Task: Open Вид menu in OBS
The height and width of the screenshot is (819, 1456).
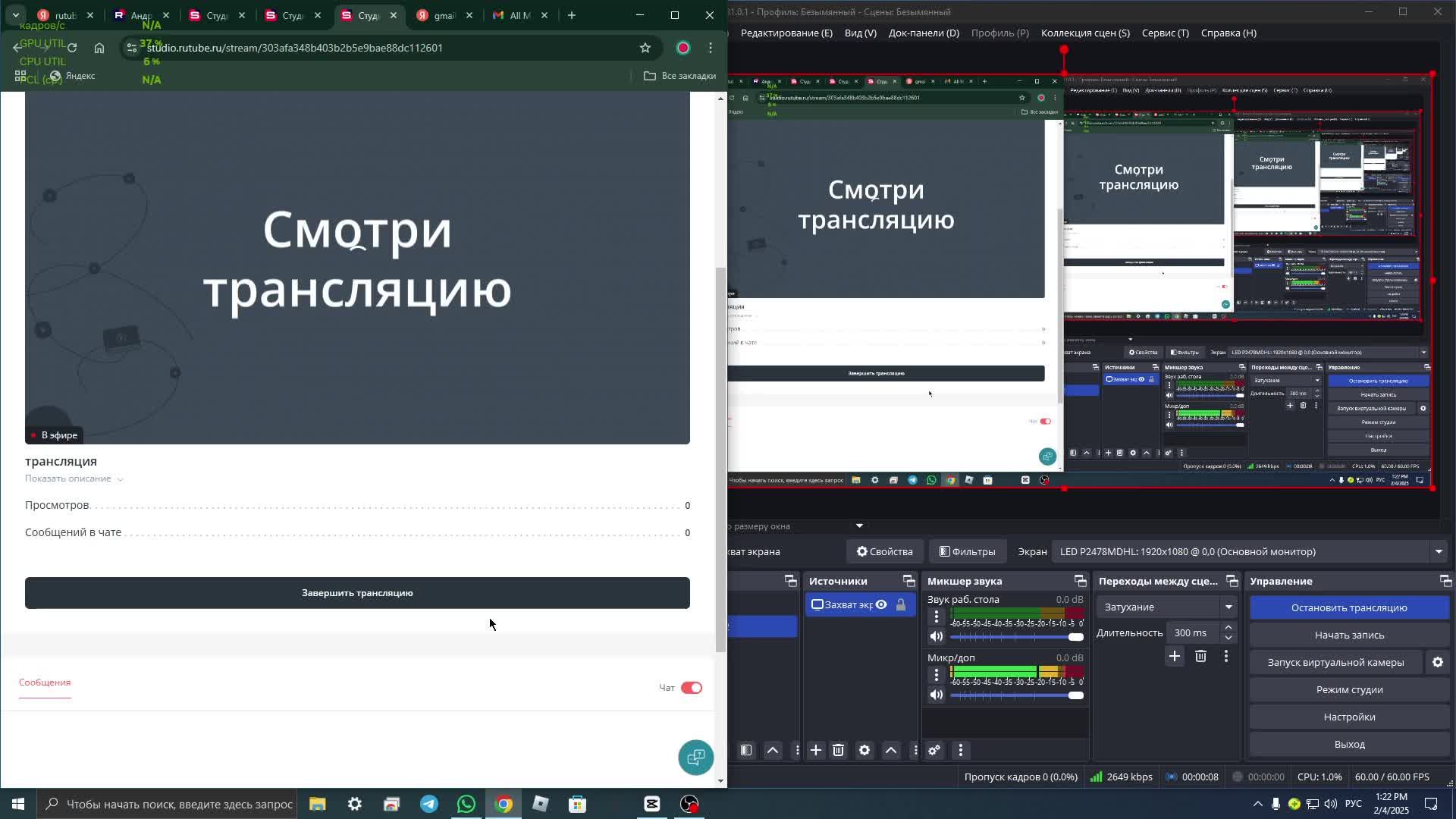Action: pyautogui.click(x=861, y=33)
